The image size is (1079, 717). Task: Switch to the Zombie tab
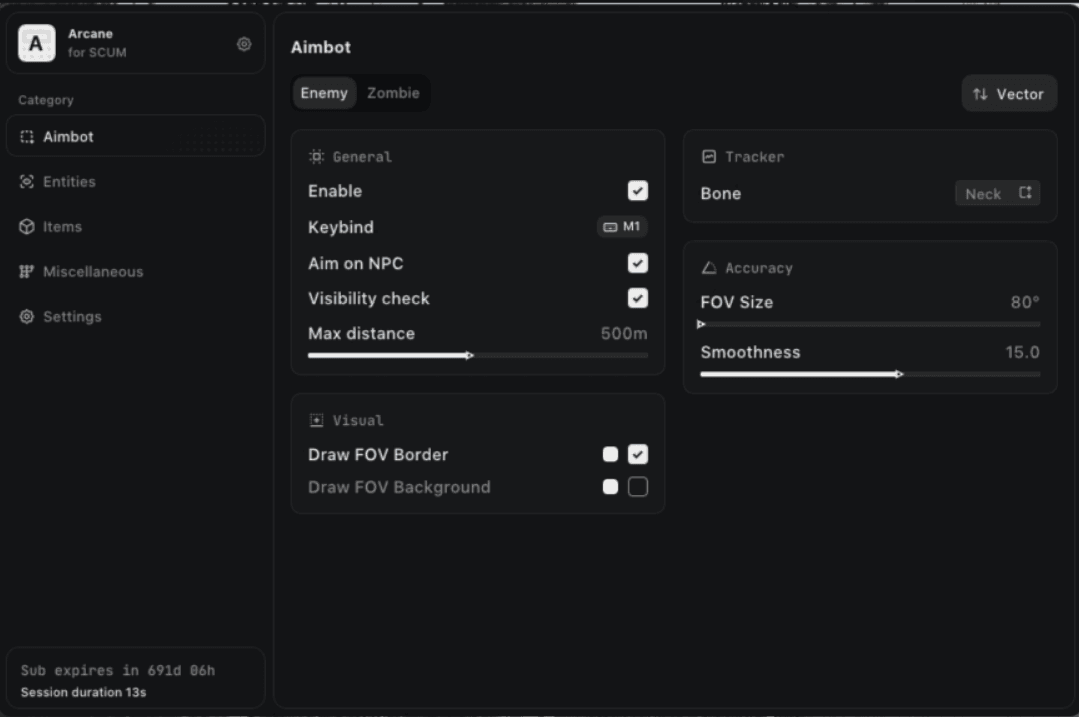[x=393, y=93]
